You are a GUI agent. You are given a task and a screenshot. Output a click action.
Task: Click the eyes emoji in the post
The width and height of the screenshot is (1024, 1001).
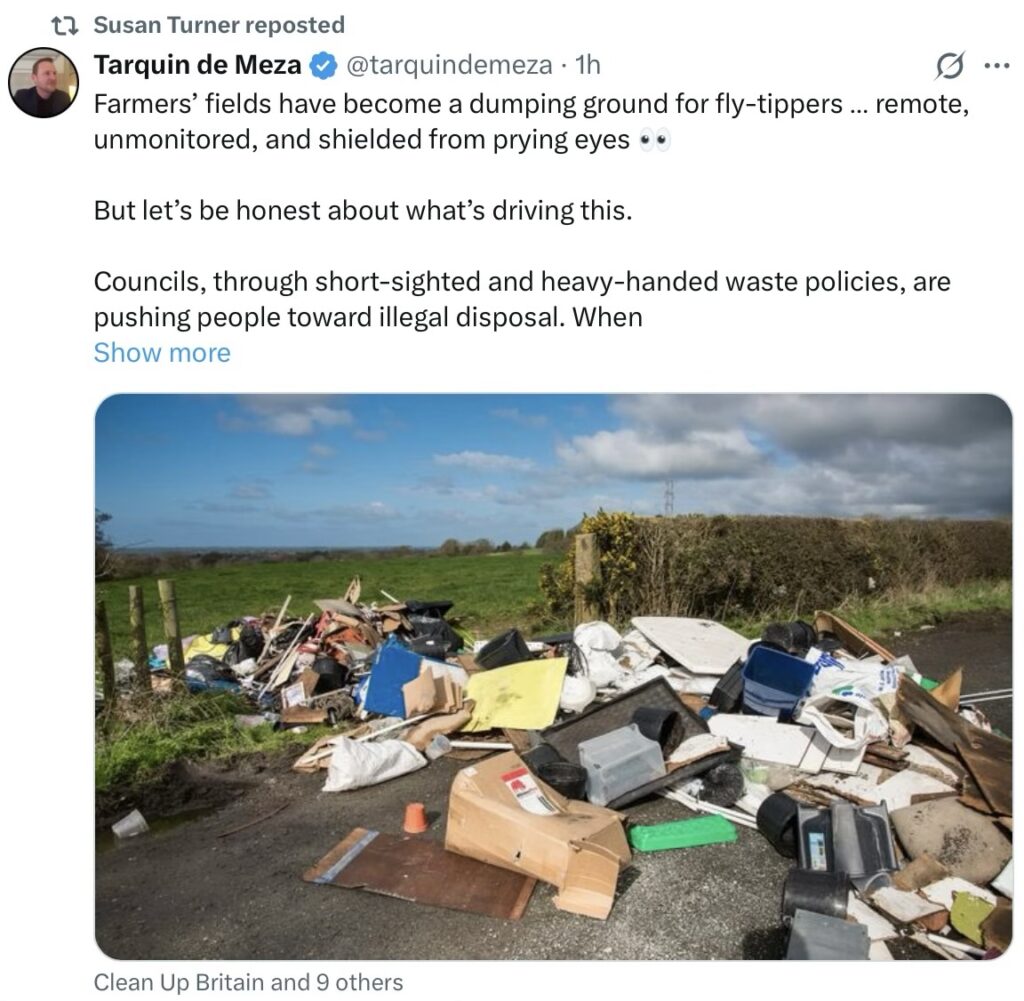654,141
